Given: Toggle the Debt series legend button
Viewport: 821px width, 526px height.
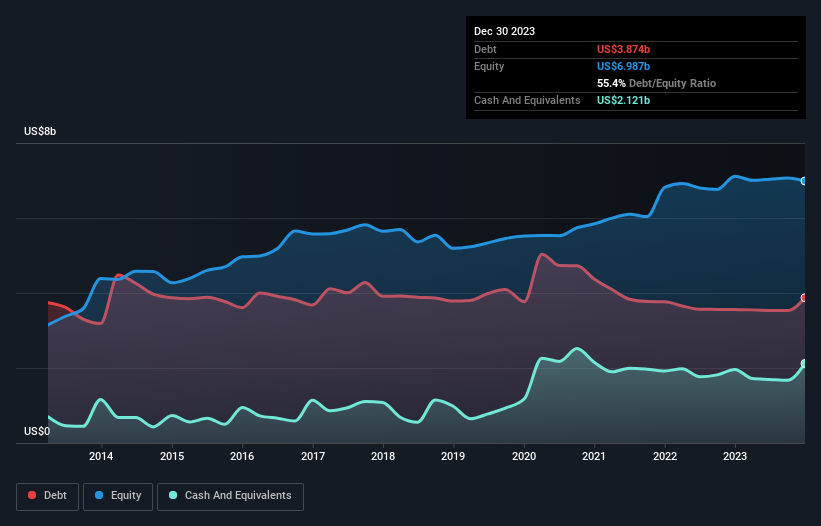Looking at the screenshot, I should pos(48,496).
